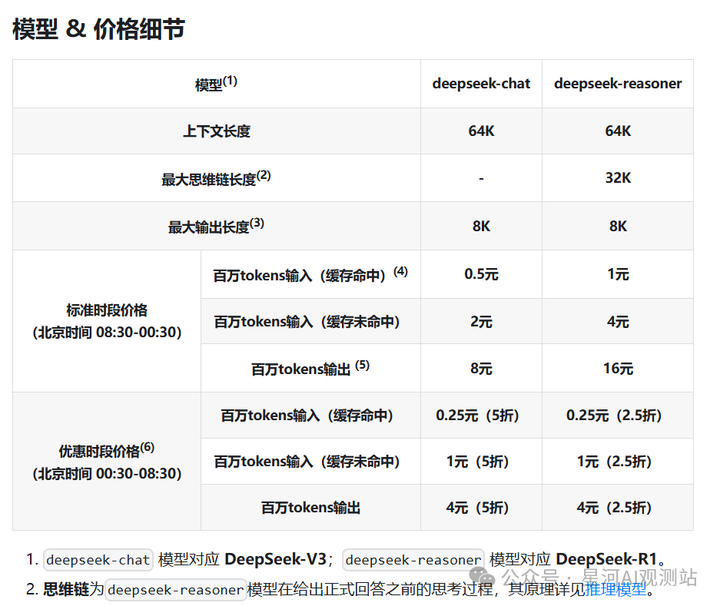
Task: Select the 4元 standard cache-miss reasoner price
Action: coord(618,322)
